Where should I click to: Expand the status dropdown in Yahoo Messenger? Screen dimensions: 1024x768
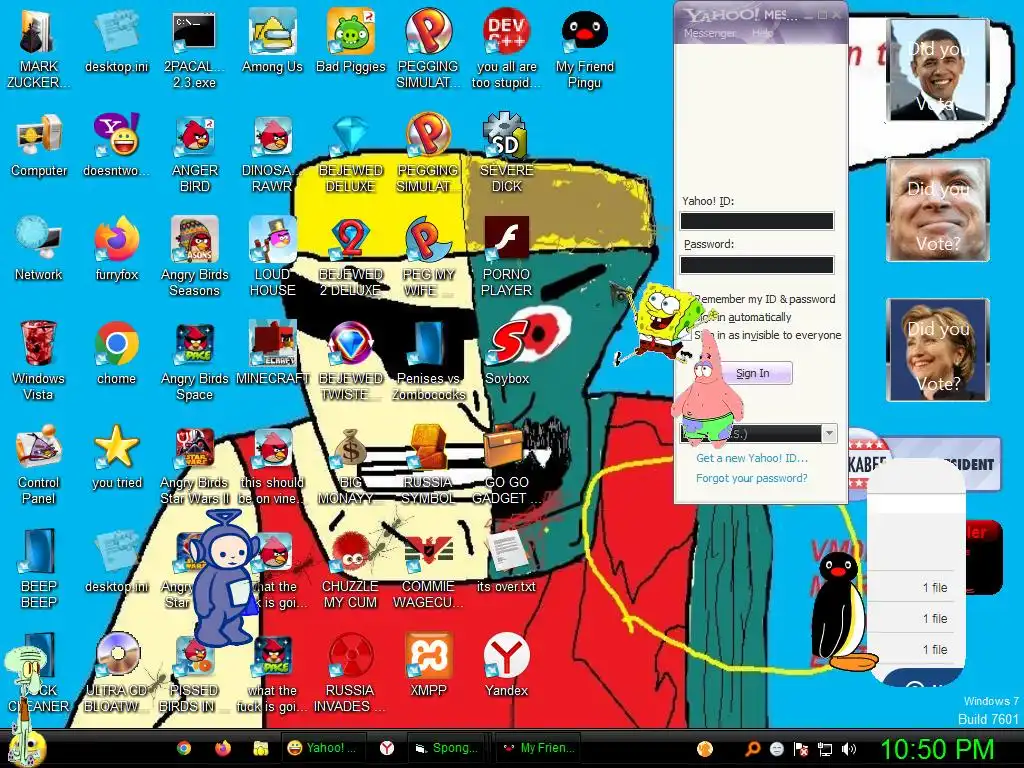pyautogui.click(x=829, y=434)
